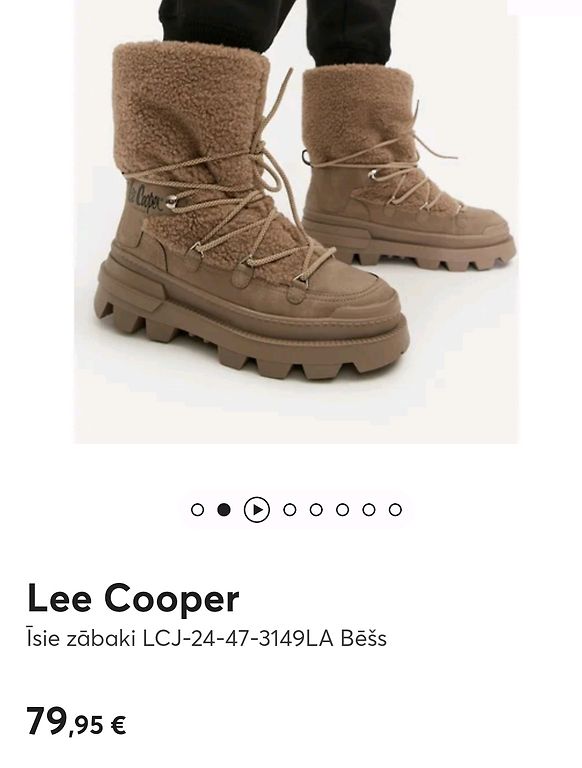Open the Lee Cooper brand title

[133, 599]
